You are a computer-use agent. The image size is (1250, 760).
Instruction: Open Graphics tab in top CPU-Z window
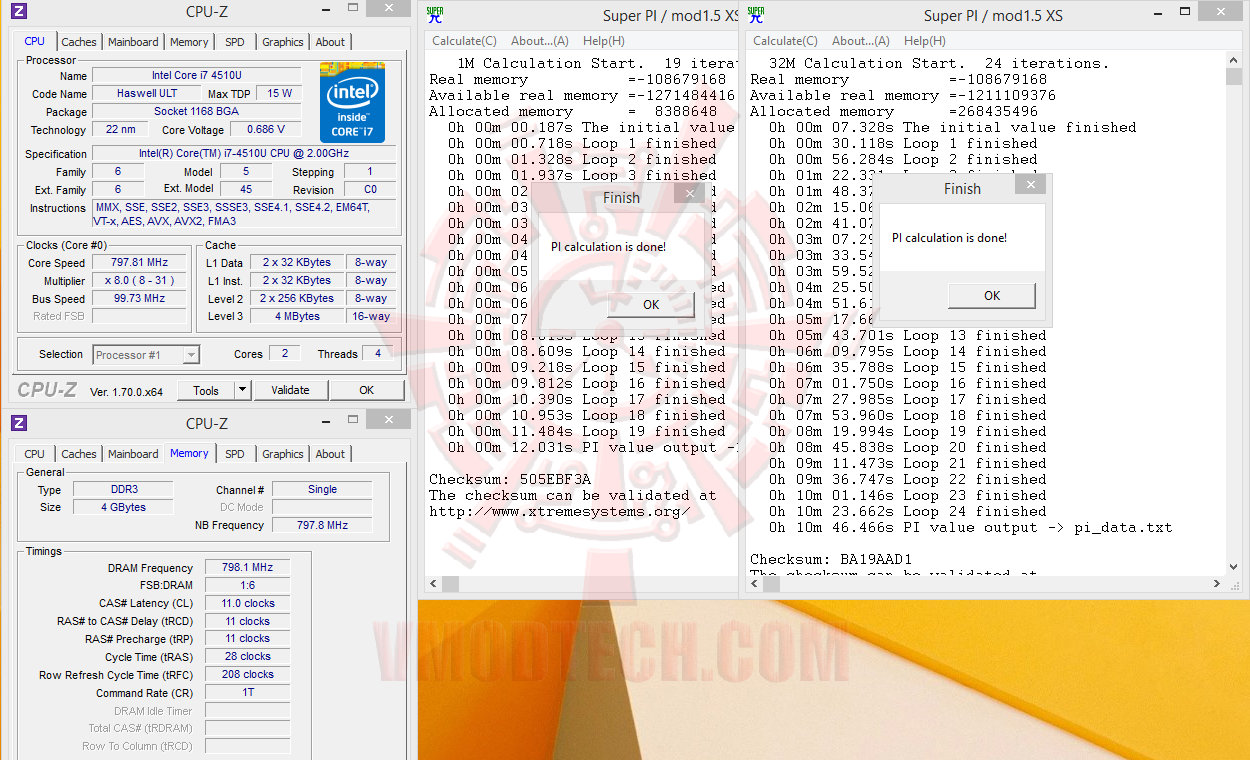[x=282, y=42]
